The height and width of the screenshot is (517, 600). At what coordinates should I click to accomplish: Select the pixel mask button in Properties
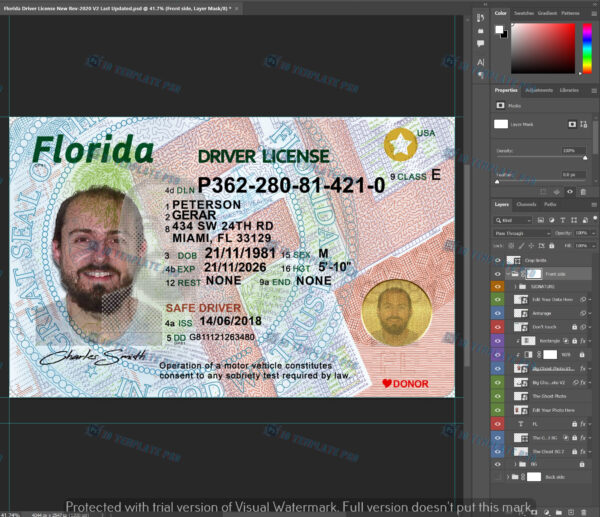[572, 124]
